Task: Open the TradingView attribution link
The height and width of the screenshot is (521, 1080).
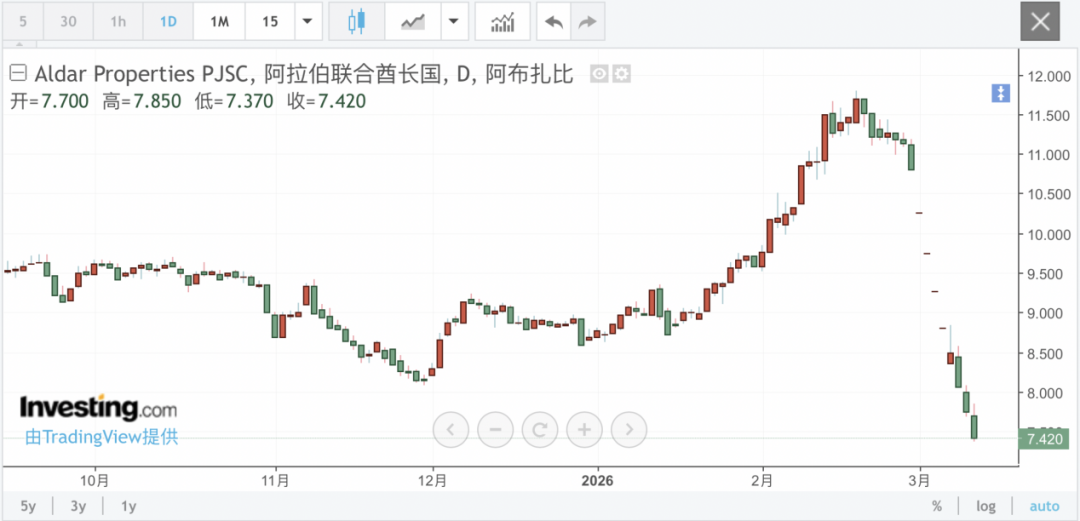Action: [101, 437]
